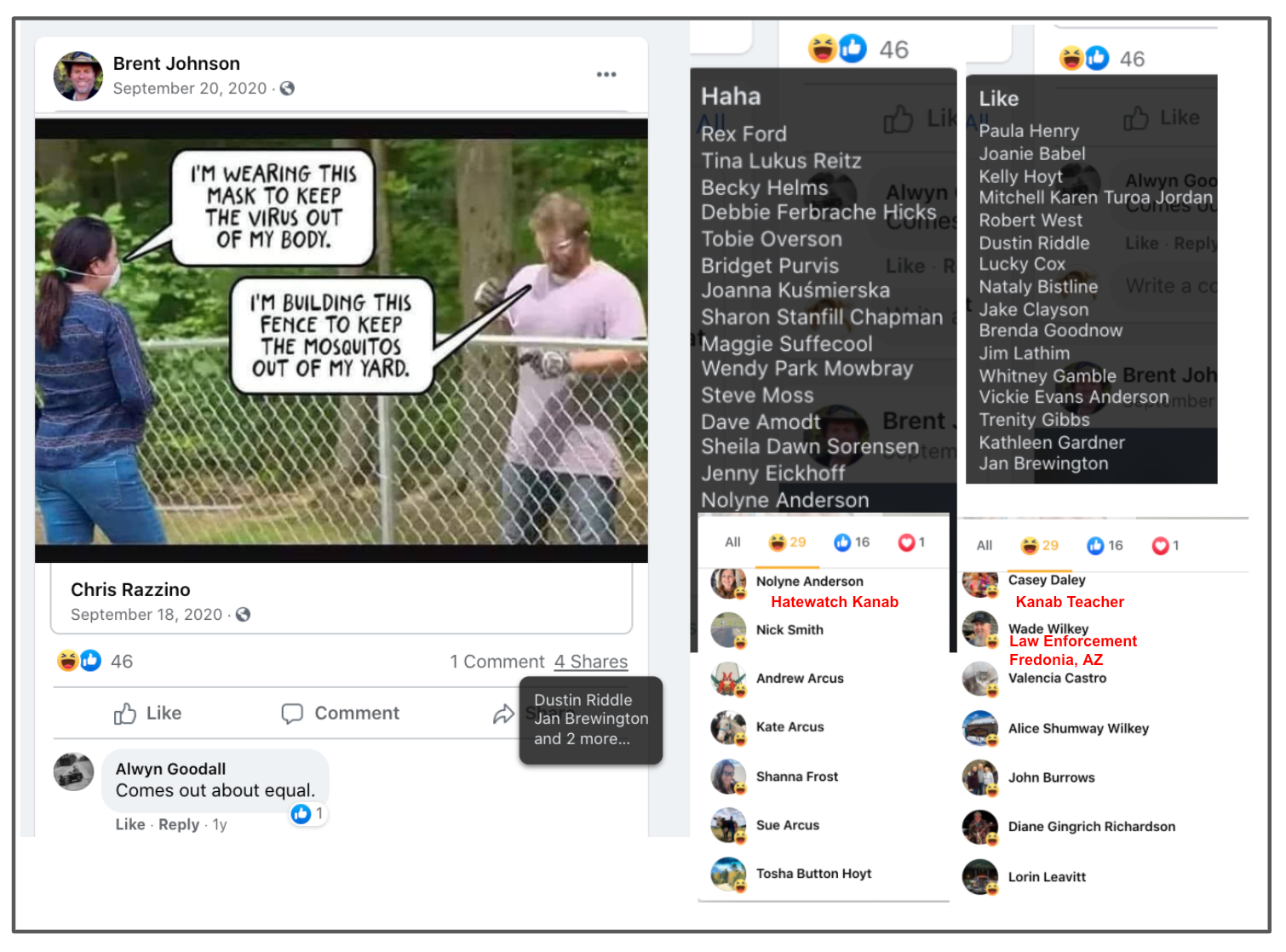The height and width of the screenshot is (952, 1286).
Task: Click the 1 Comment link
Action: [497, 662]
